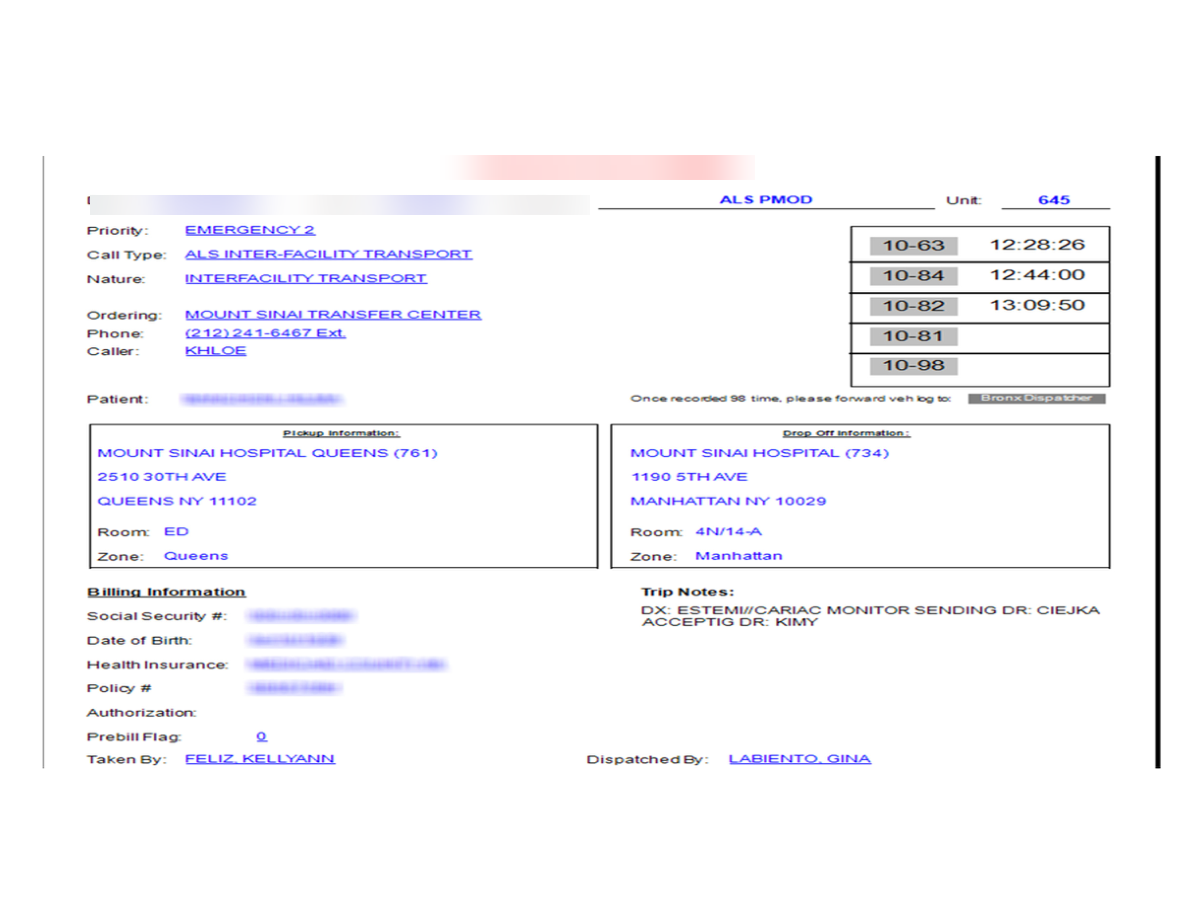Click the 10-63 status code
This screenshot has width=1188, height=918.
coord(914,245)
